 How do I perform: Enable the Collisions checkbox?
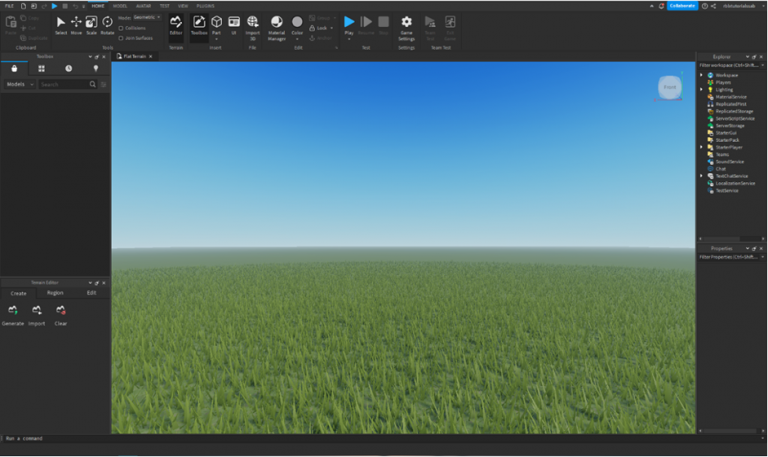pos(122,28)
